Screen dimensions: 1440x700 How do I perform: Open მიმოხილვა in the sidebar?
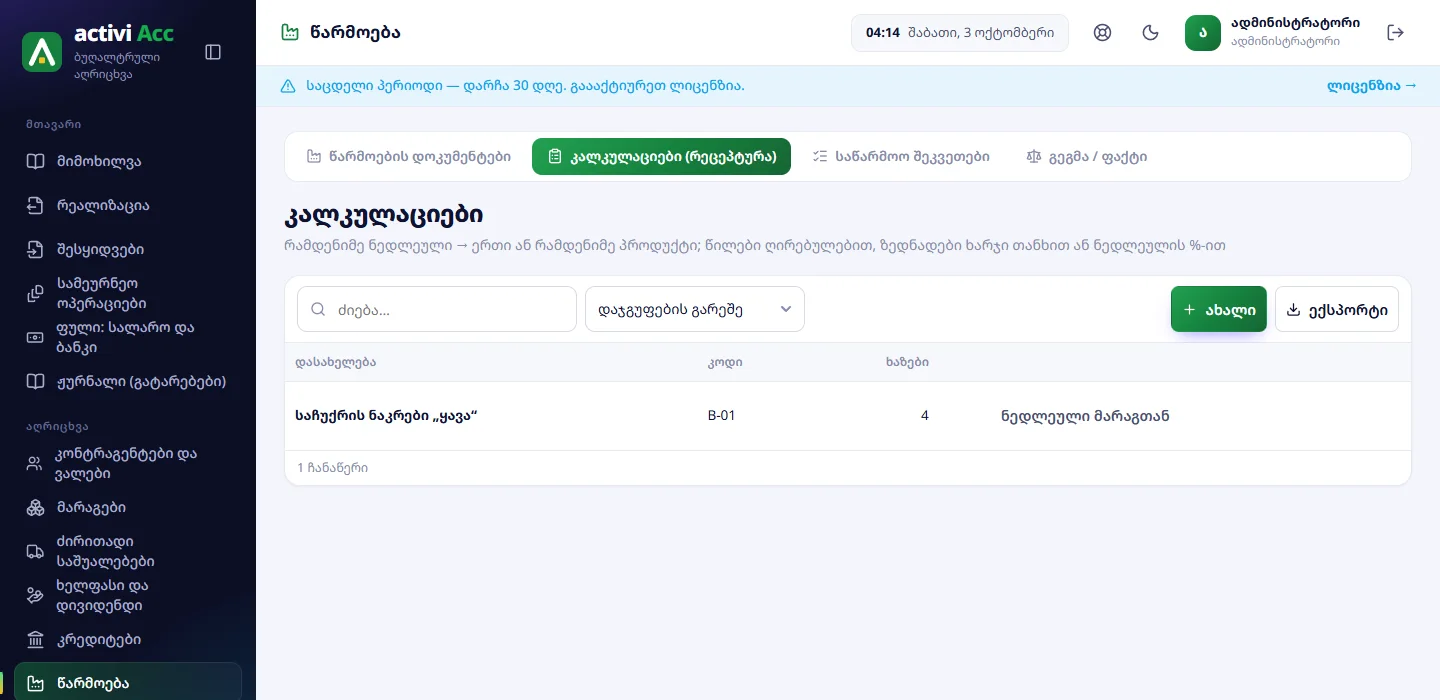pos(128,162)
